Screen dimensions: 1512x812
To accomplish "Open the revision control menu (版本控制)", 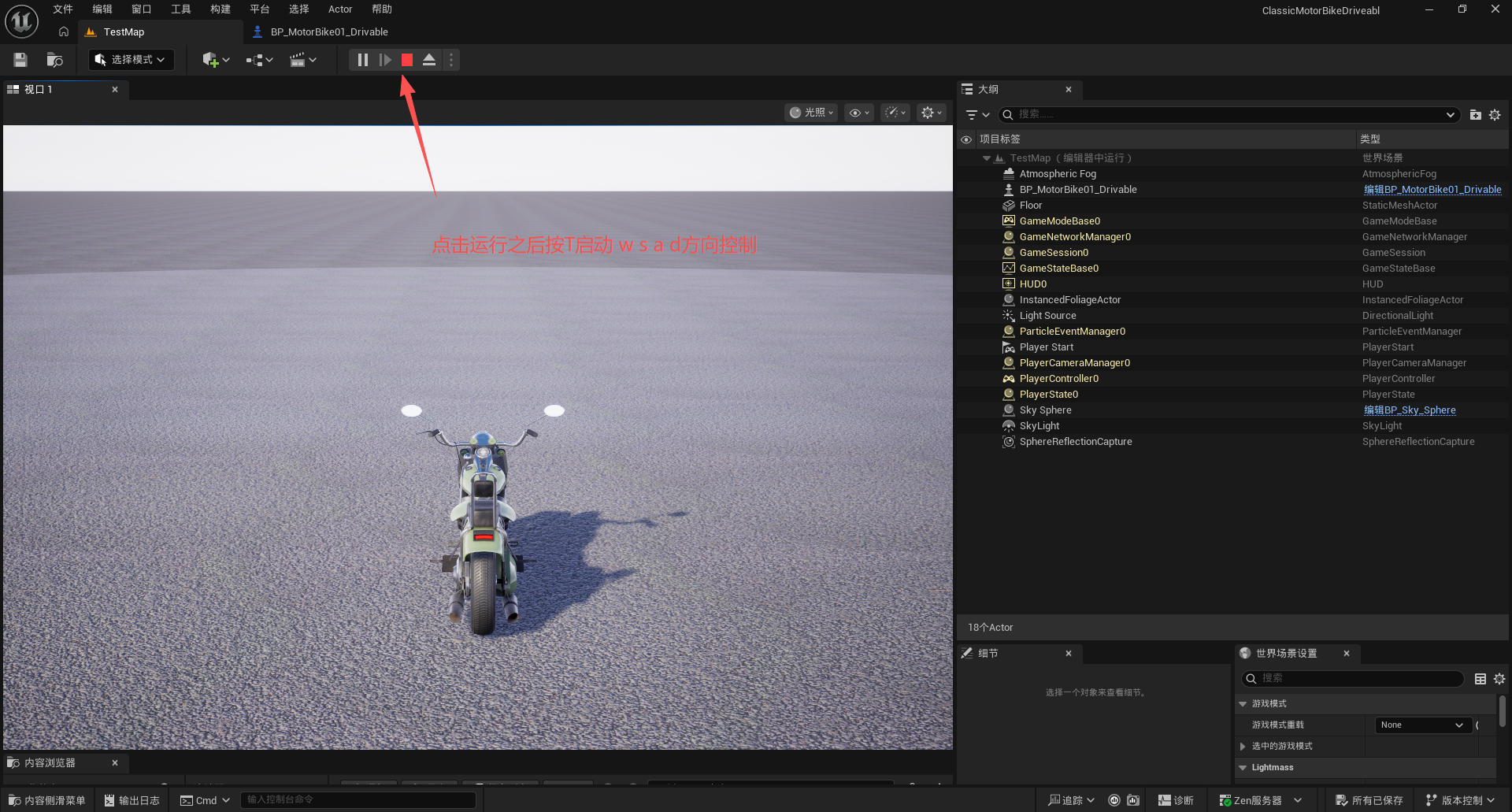I will [x=1460, y=800].
